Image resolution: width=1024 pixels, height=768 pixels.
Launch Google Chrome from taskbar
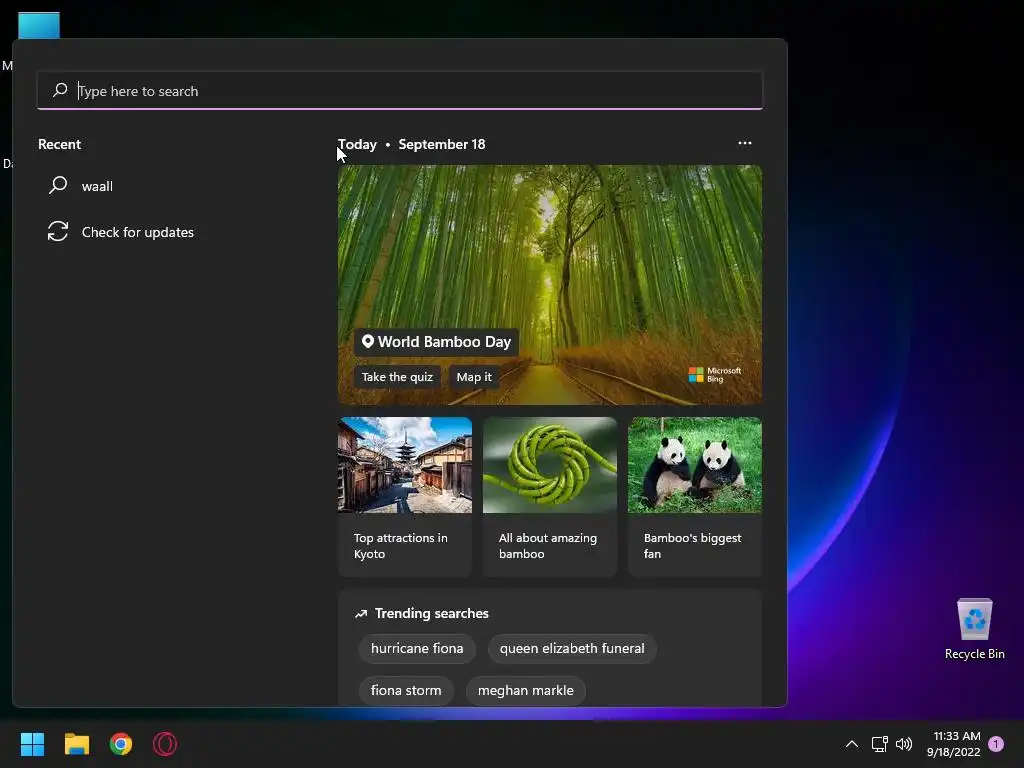[121, 744]
